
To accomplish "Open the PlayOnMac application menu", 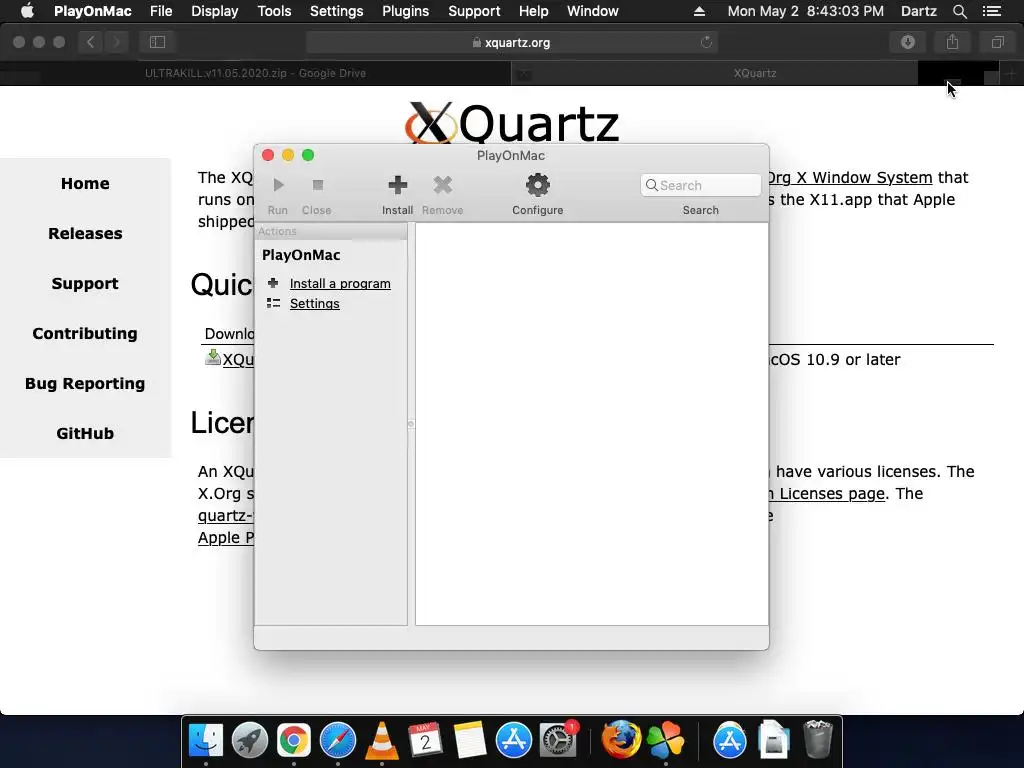I will click(93, 11).
